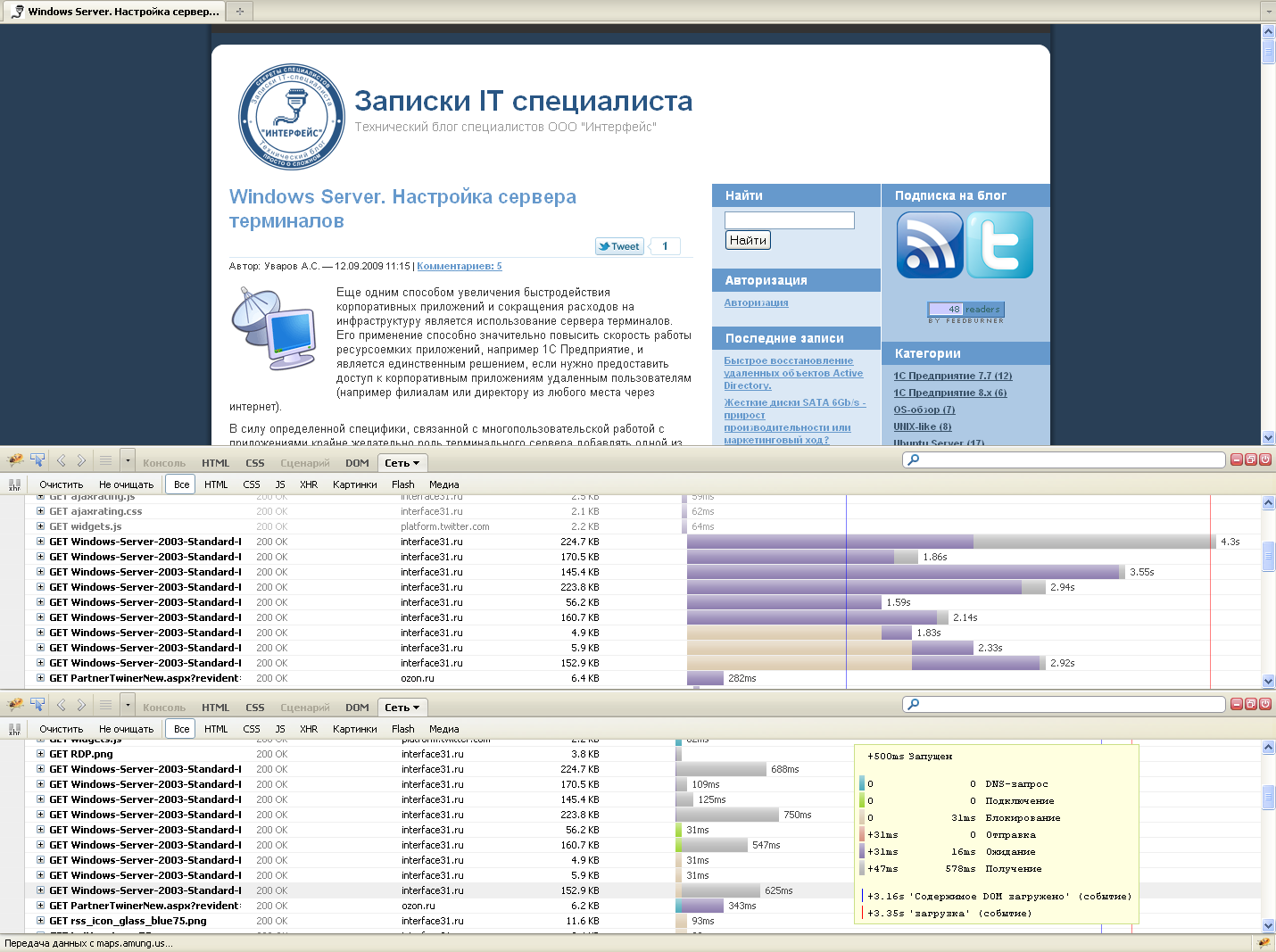This screenshot has height=952, width=1276.
Task: Click the lower Net panel scroll-down arrow
Action: pyautogui.click(x=1269, y=925)
